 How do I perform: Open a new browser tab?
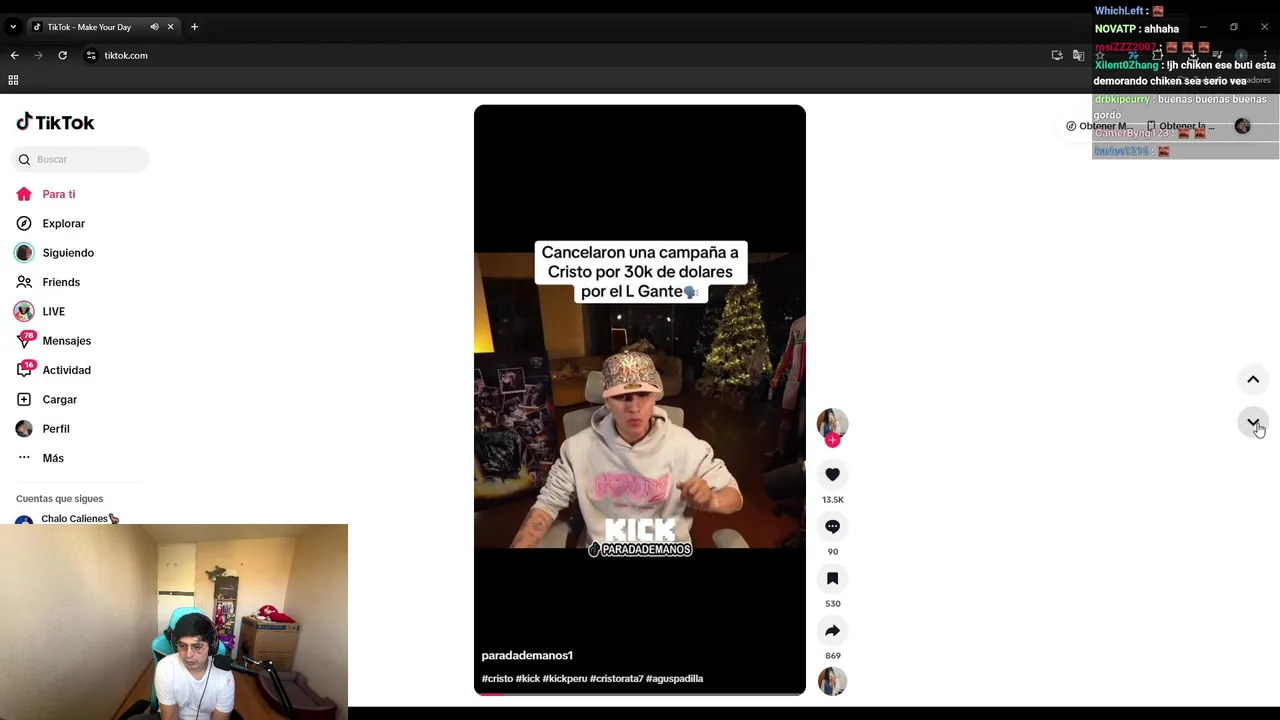click(194, 27)
